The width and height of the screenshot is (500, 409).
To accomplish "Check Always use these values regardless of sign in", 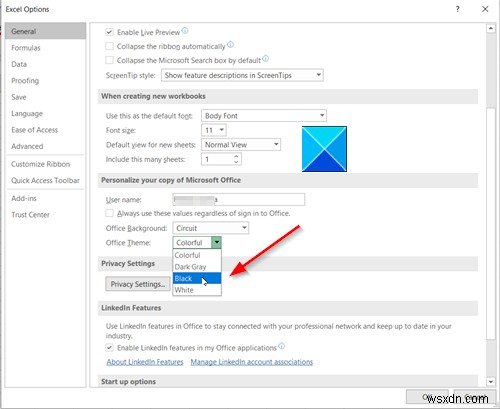I will tap(109, 213).
